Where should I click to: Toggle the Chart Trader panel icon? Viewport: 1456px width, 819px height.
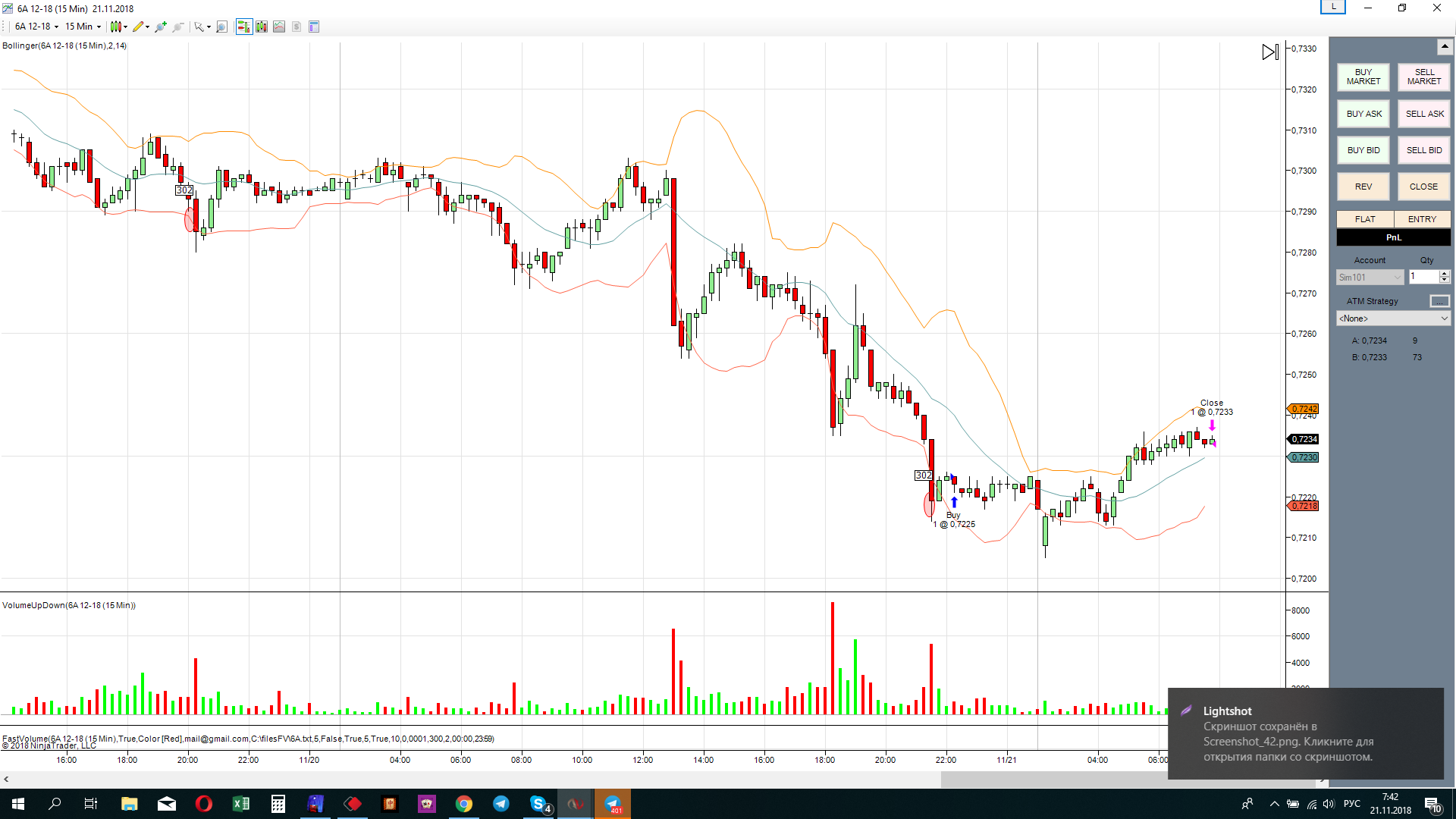click(243, 27)
